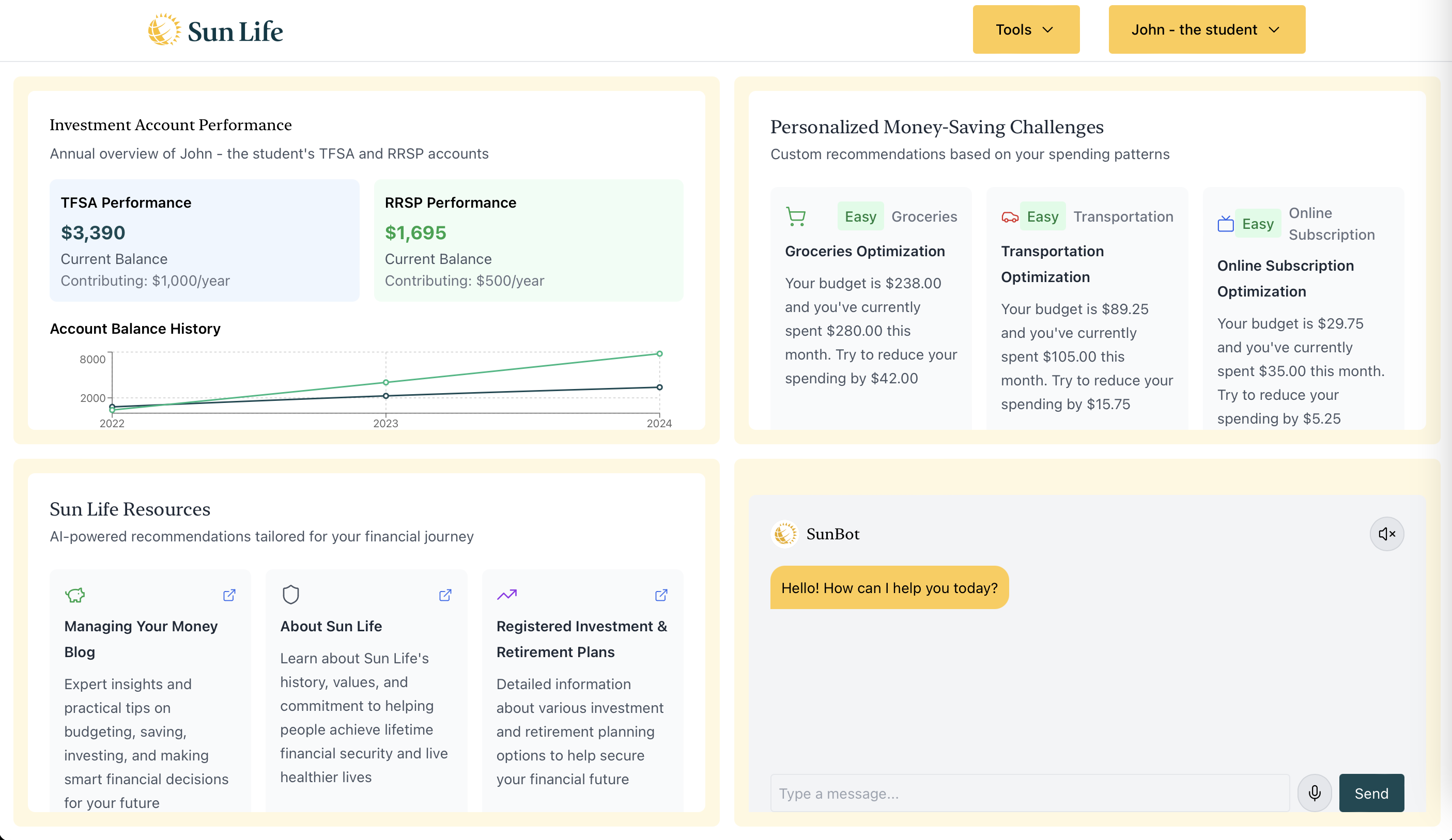Screen dimensions: 1452x840
Task: Toggle the SunBot mute speaker icon
Action: click(1386, 534)
